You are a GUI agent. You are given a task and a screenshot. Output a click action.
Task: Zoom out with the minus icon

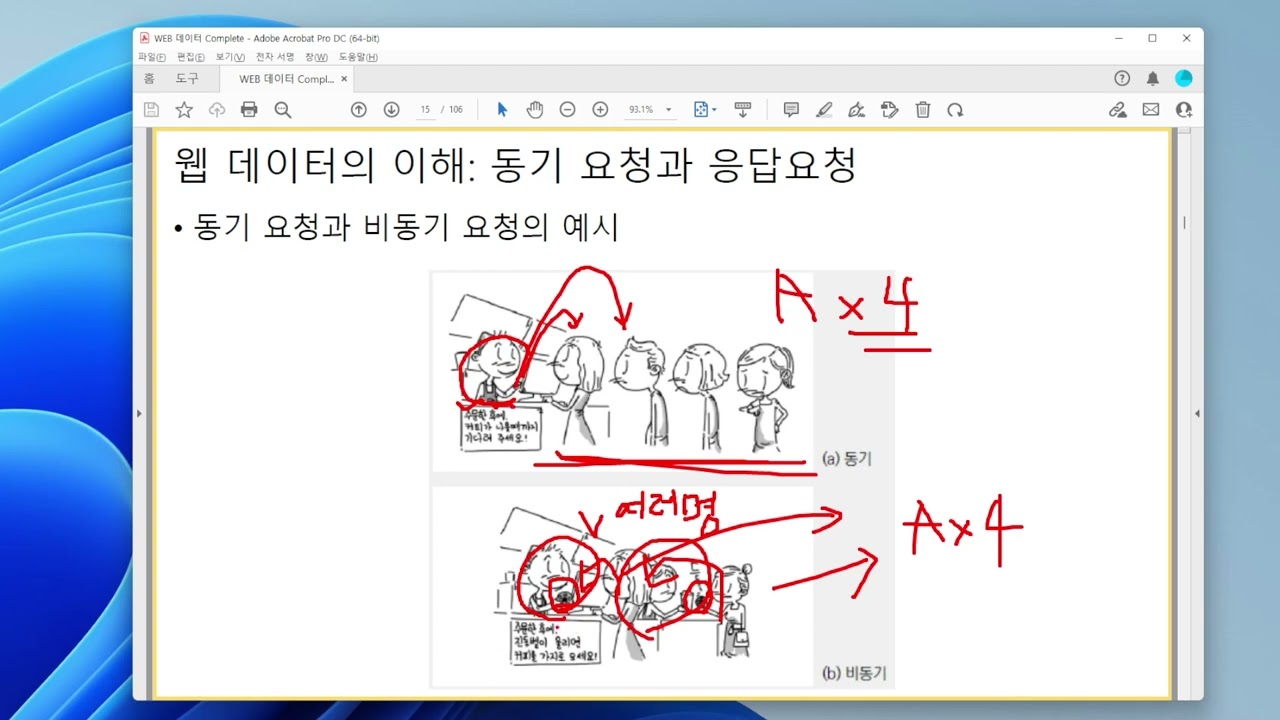[567, 109]
